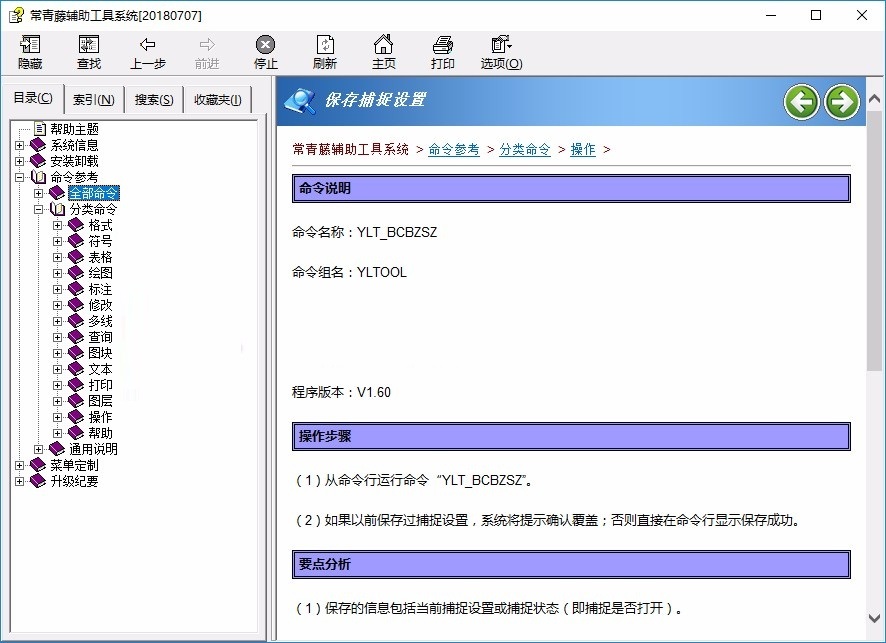Click the text 命令名称：YLT_BCBZSZ
Image resolution: width=886 pixels, height=643 pixels.
[364, 232]
